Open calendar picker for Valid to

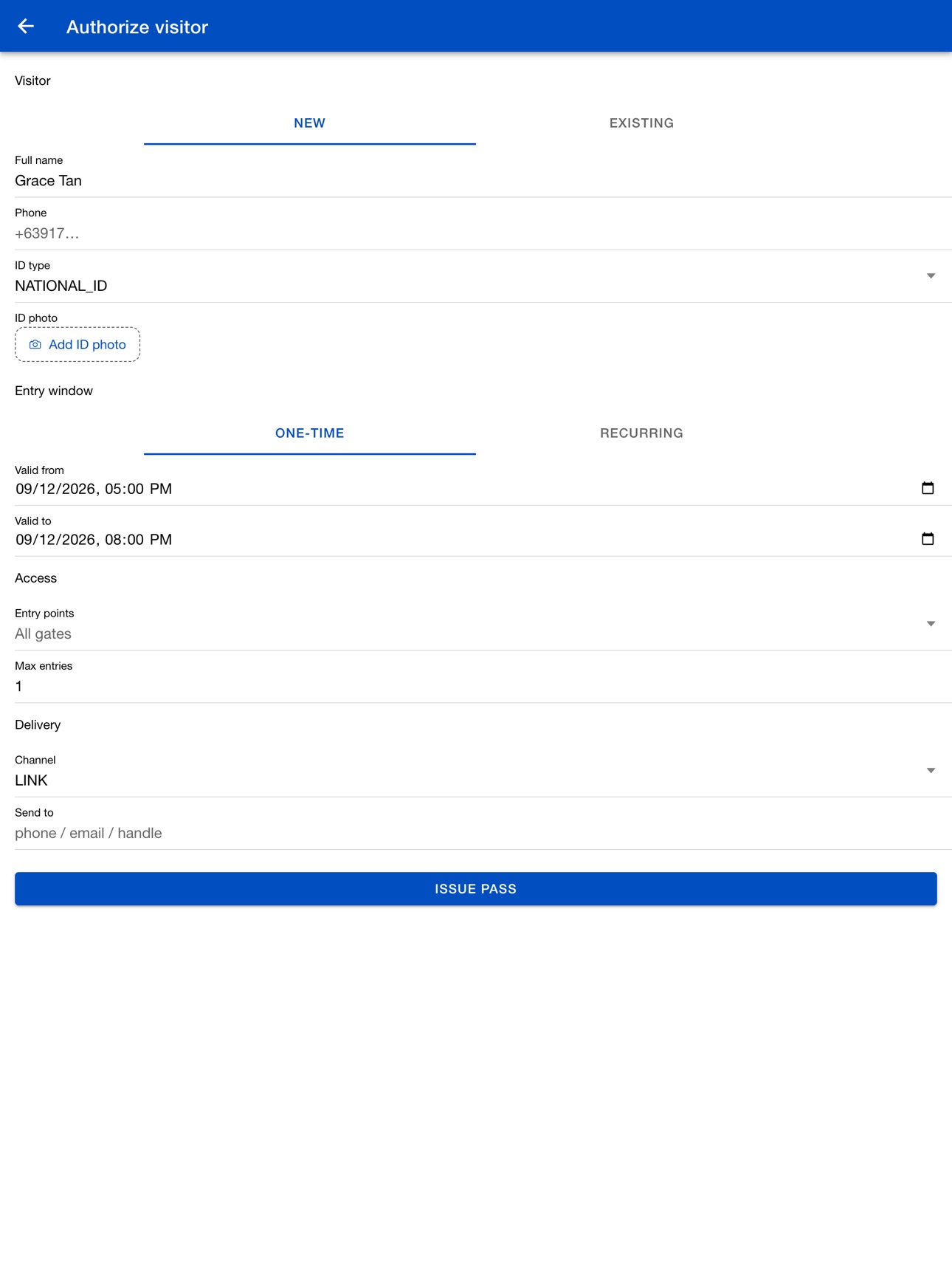[928, 539]
